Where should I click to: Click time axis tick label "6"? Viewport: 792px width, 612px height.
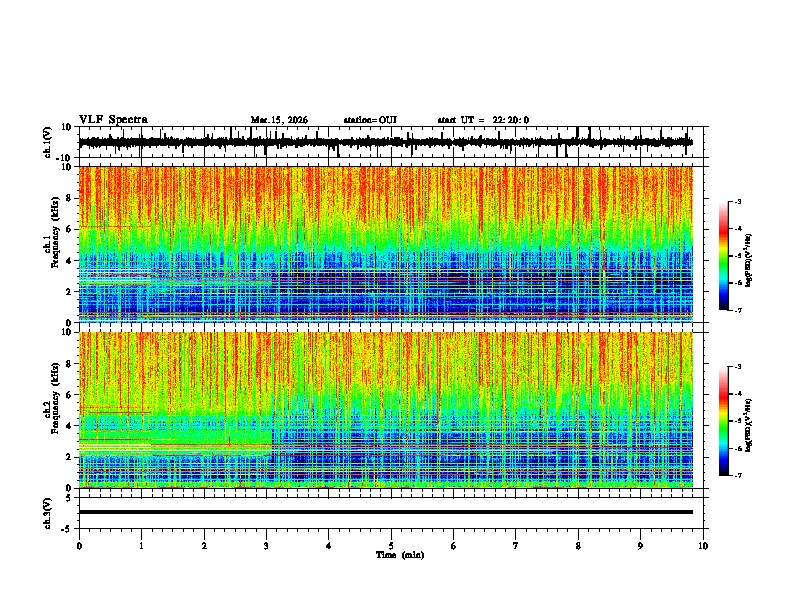454,546
